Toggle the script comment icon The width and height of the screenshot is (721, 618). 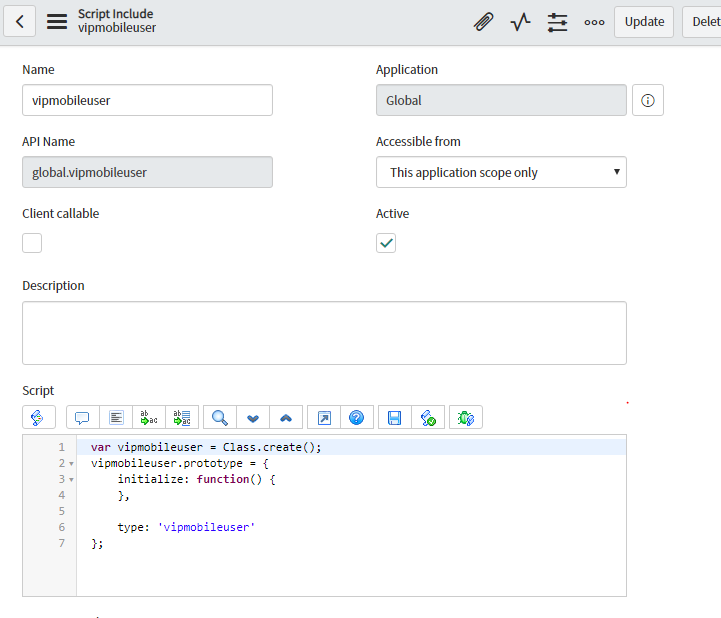tap(83, 417)
